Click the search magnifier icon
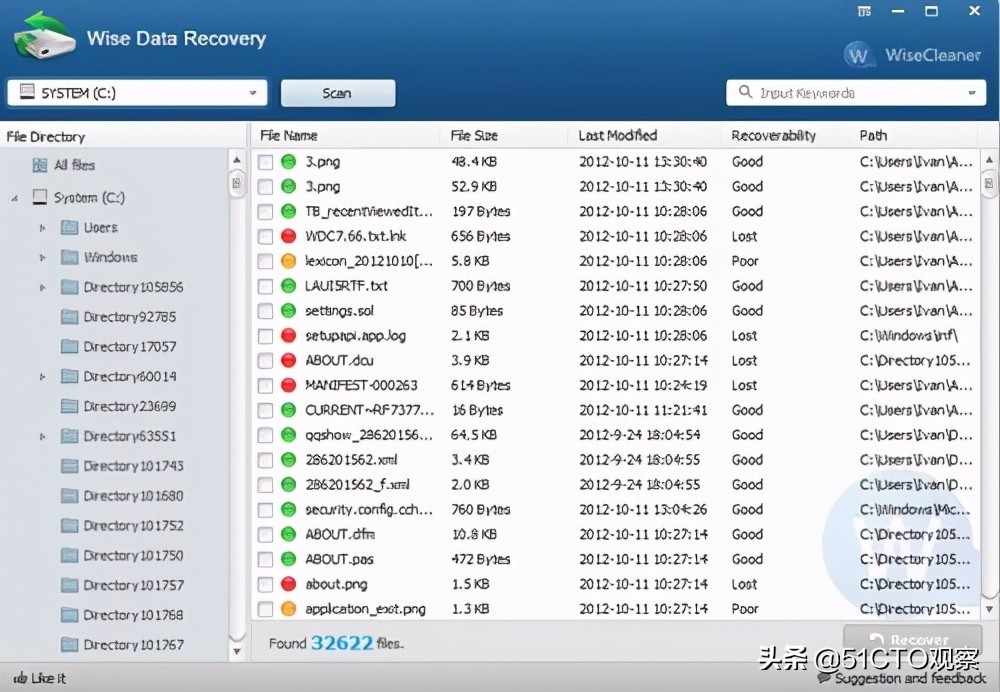The height and width of the screenshot is (692, 1000). tap(745, 92)
